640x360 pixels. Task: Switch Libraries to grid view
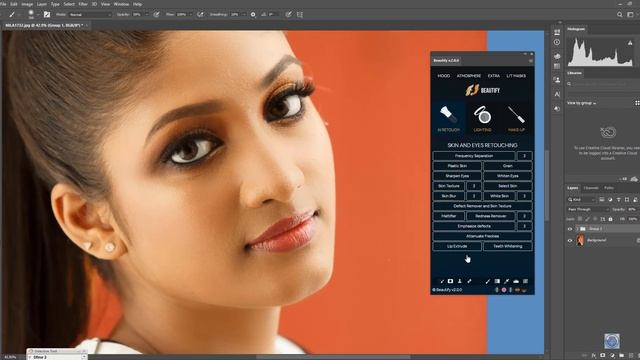point(637,103)
